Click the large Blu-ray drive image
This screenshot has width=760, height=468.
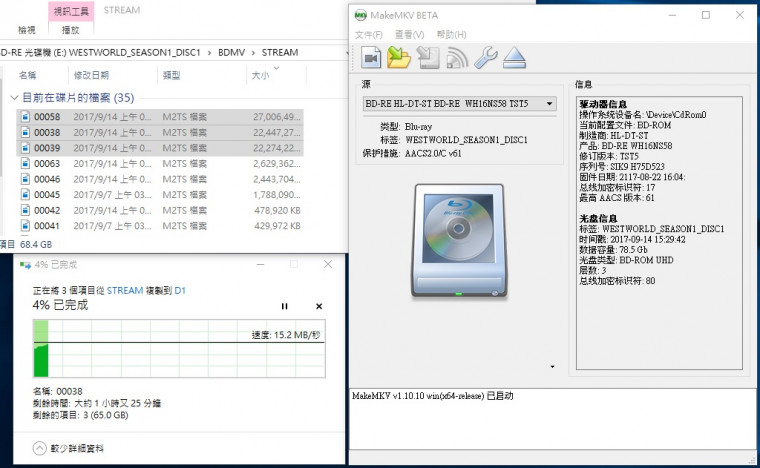click(x=459, y=241)
